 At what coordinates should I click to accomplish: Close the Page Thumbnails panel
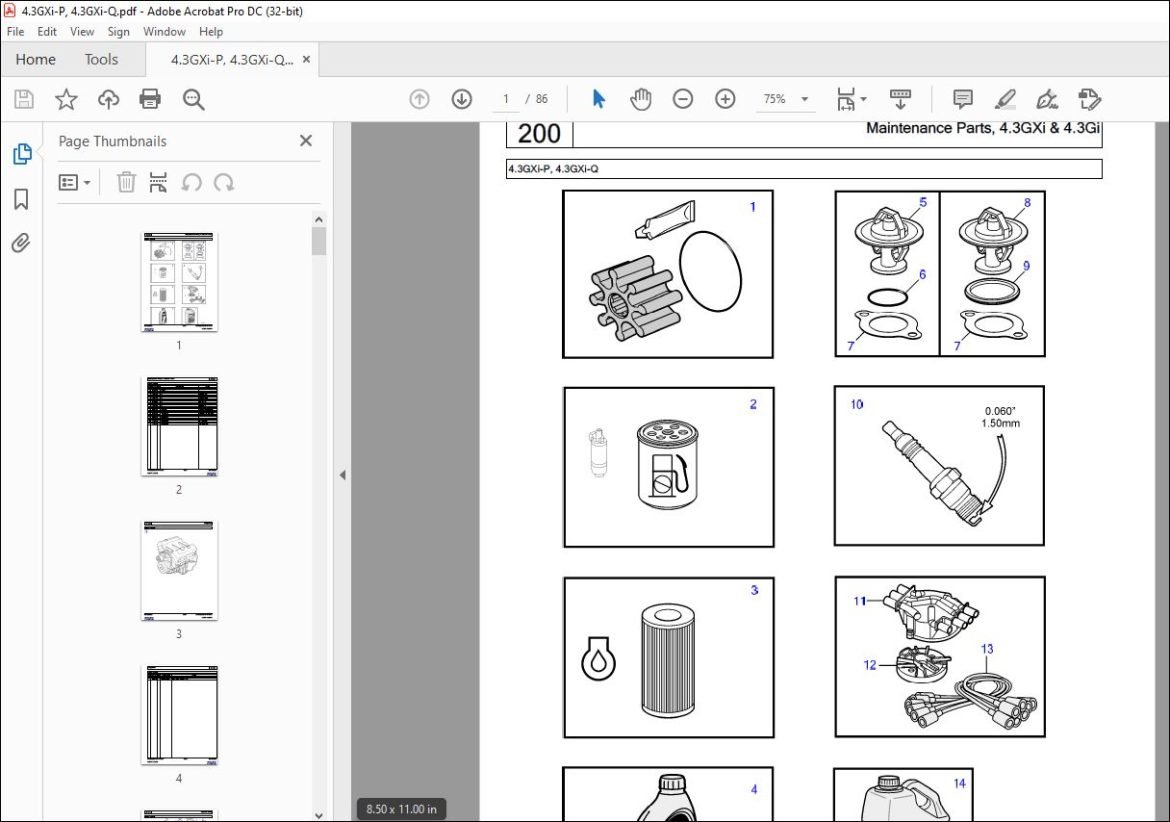tap(305, 140)
